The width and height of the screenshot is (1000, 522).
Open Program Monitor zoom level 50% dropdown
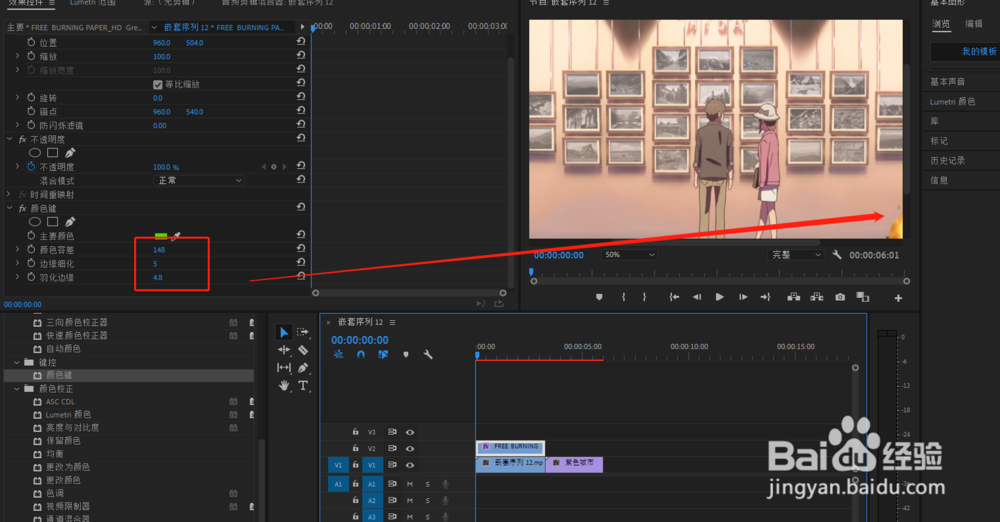[x=629, y=255]
